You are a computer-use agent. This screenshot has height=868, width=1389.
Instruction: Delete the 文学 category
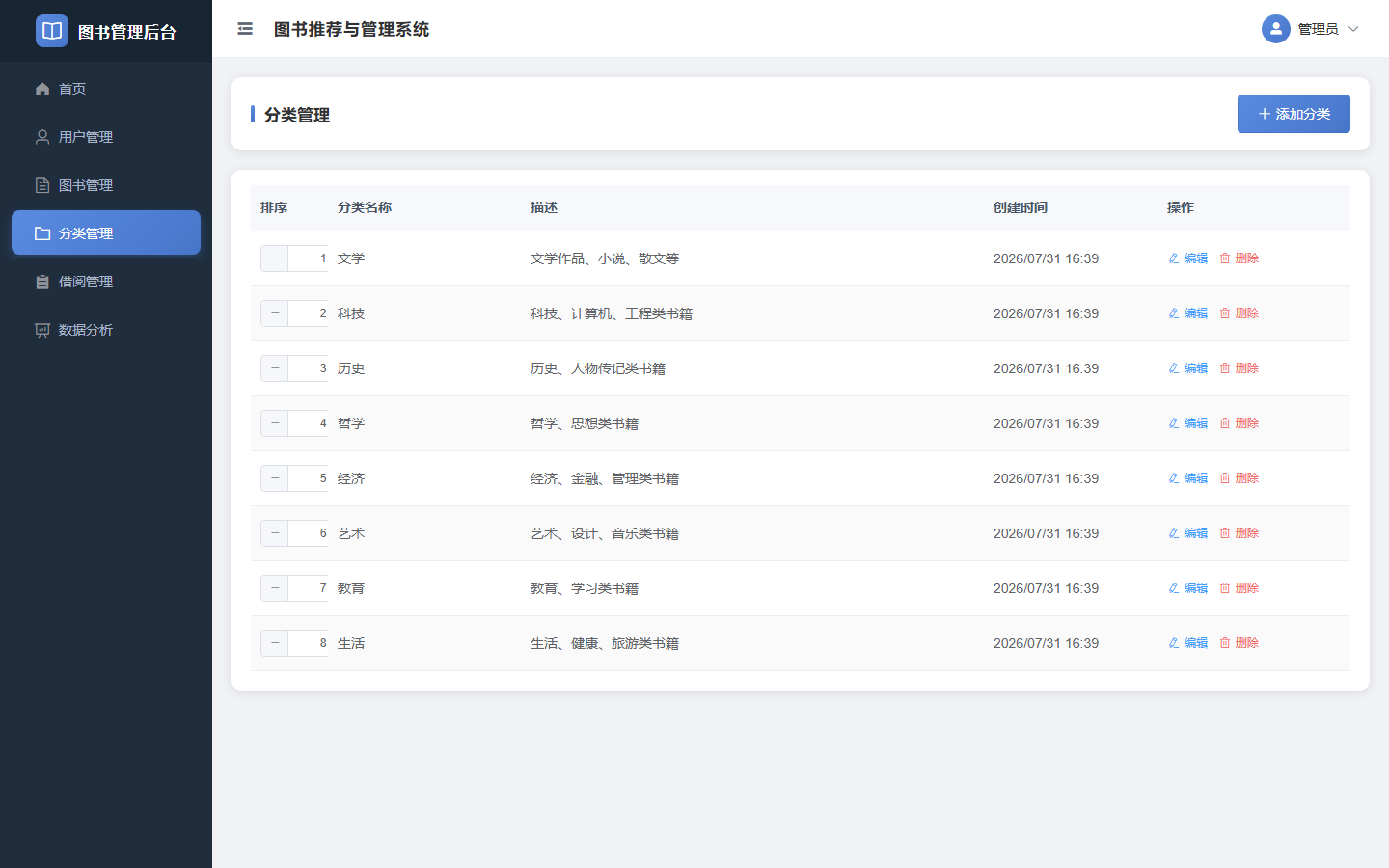coord(1239,258)
